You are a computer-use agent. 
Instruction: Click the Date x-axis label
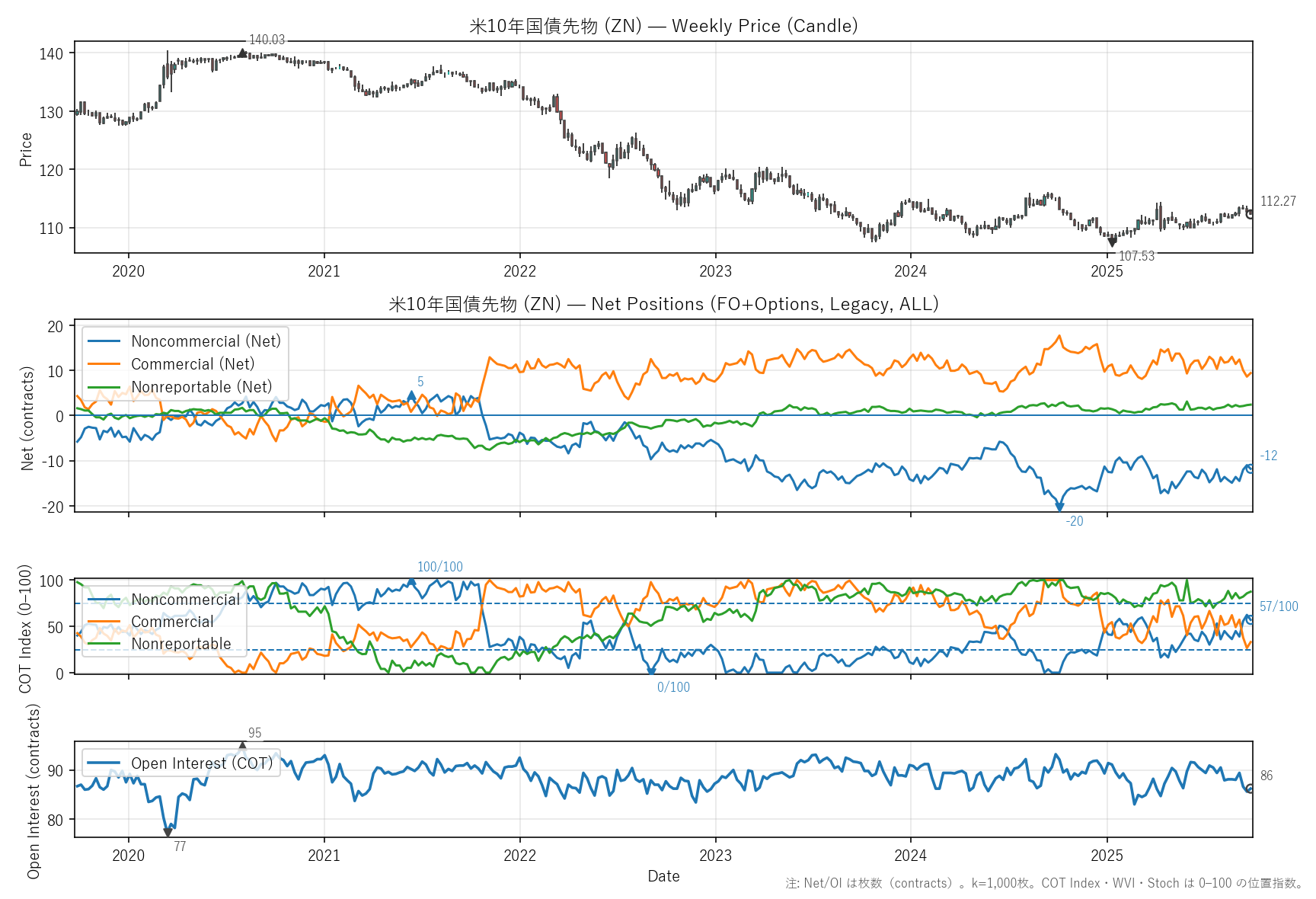click(x=663, y=876)
